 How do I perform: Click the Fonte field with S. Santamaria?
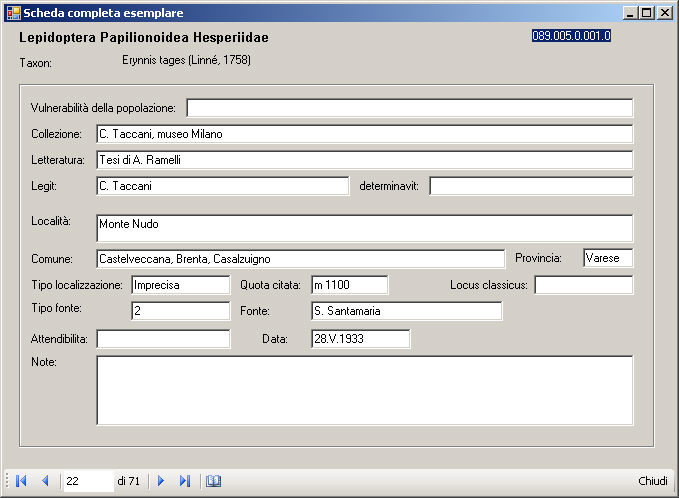[407, 311]
